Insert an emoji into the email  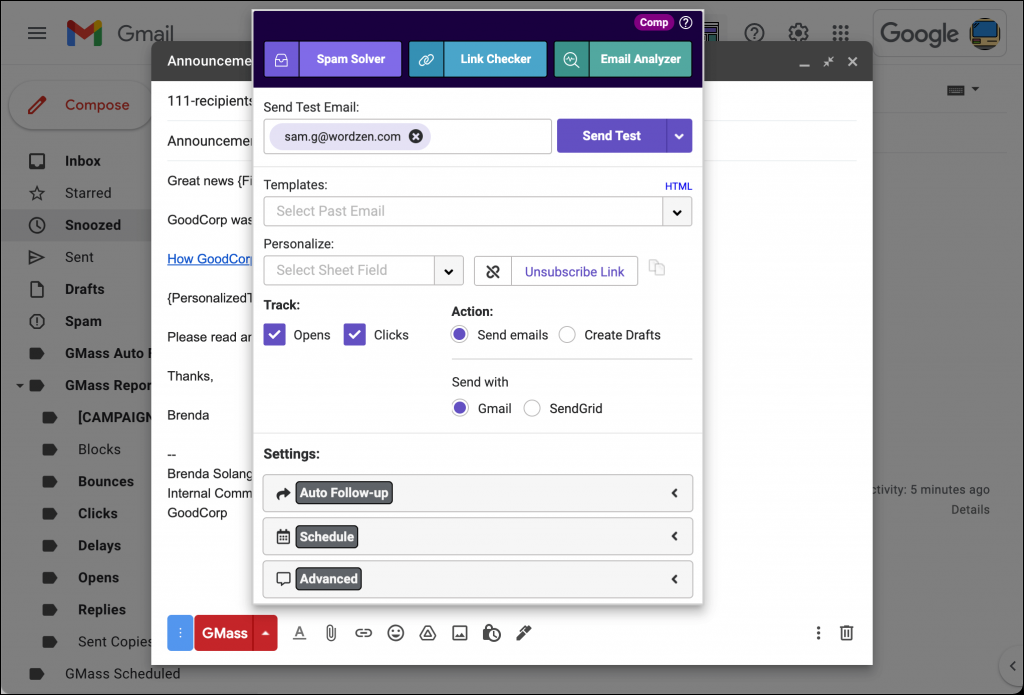point(395,633)
